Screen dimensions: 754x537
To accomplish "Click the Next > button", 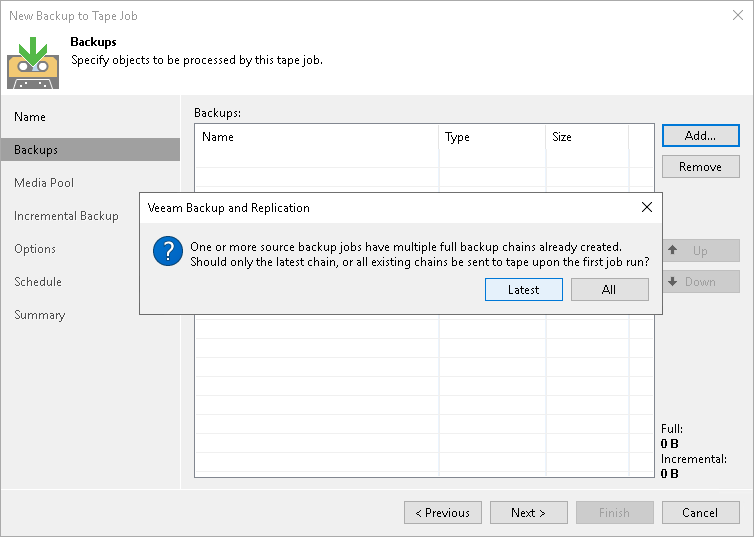I will pyautogui.click(x=528, y=512).
